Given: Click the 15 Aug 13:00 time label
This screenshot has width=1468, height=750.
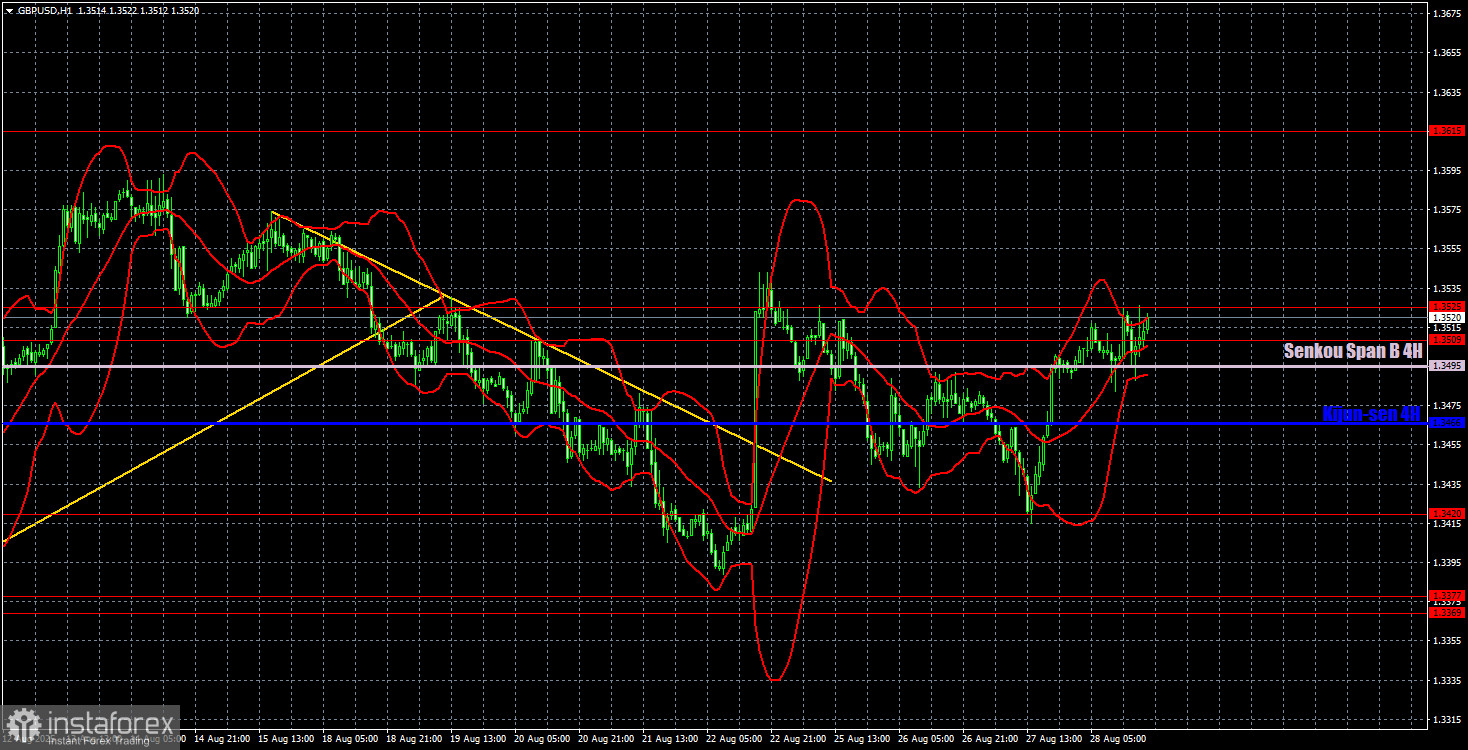Looking at the screenshot, I should [x=286, y=739].
